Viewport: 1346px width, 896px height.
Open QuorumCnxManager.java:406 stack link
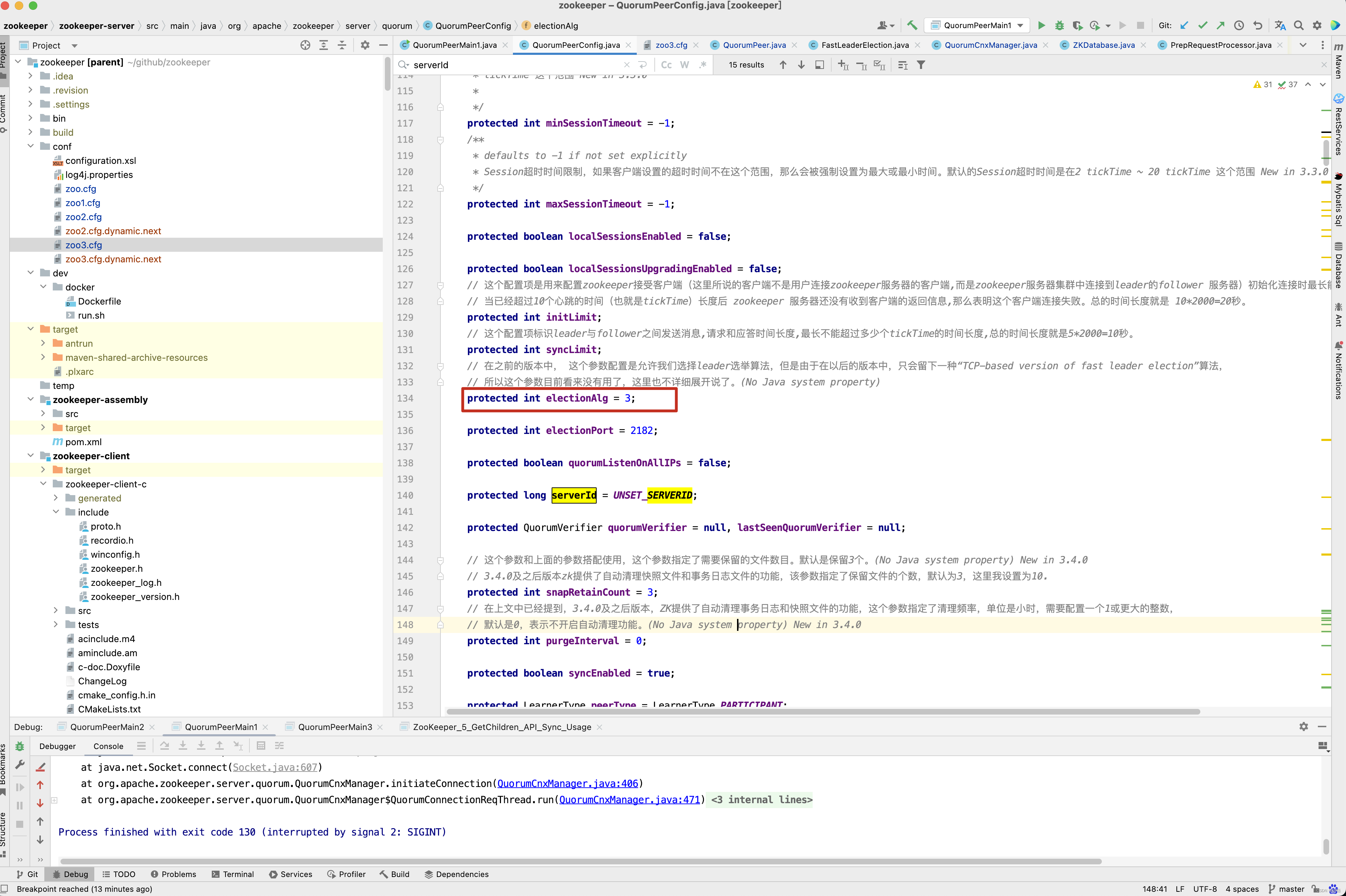click(x=567, y=783)
